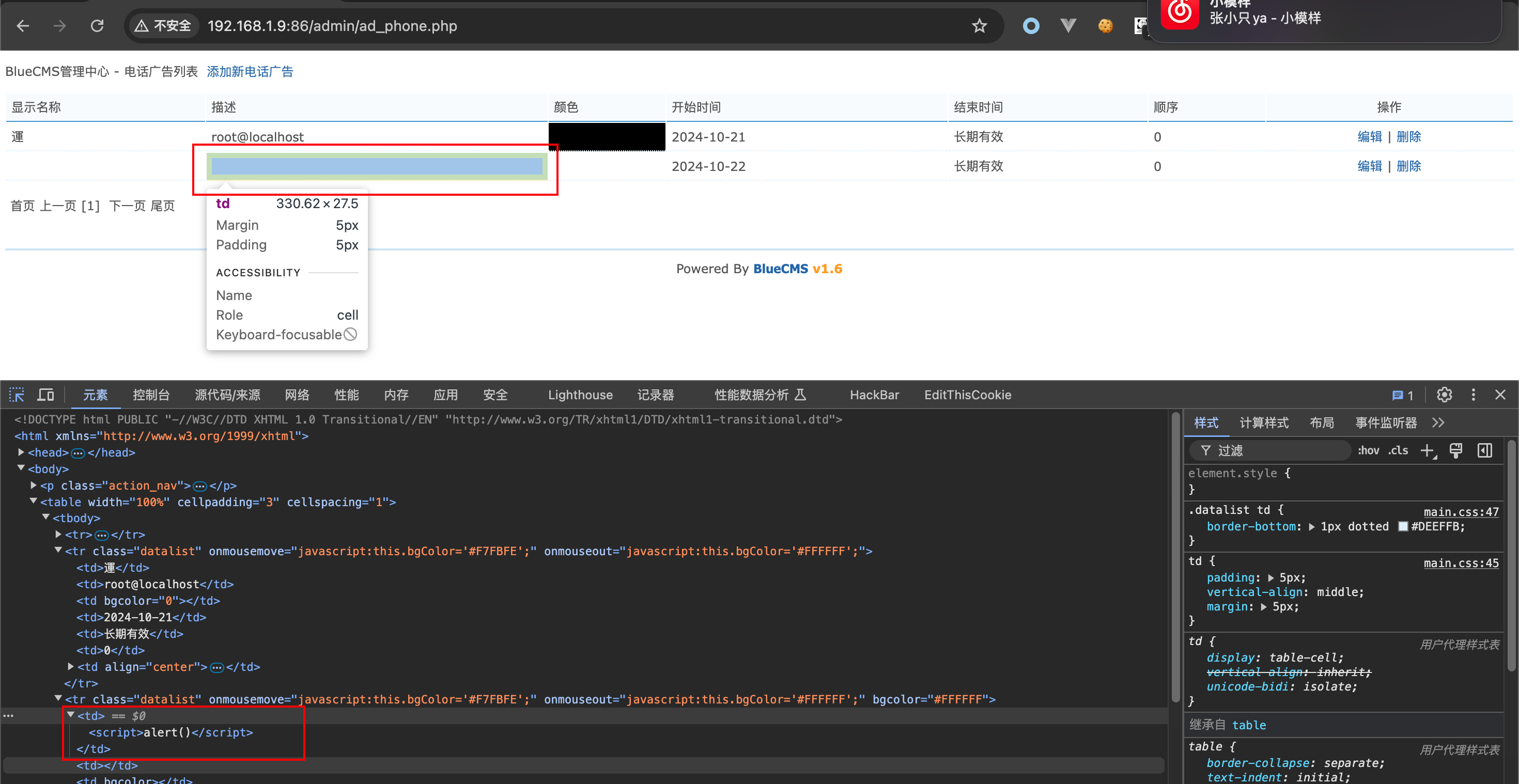Switch to the 计算样式 sidebar tab
The height and width of the screenshot is (784, 1519).
1264,422
